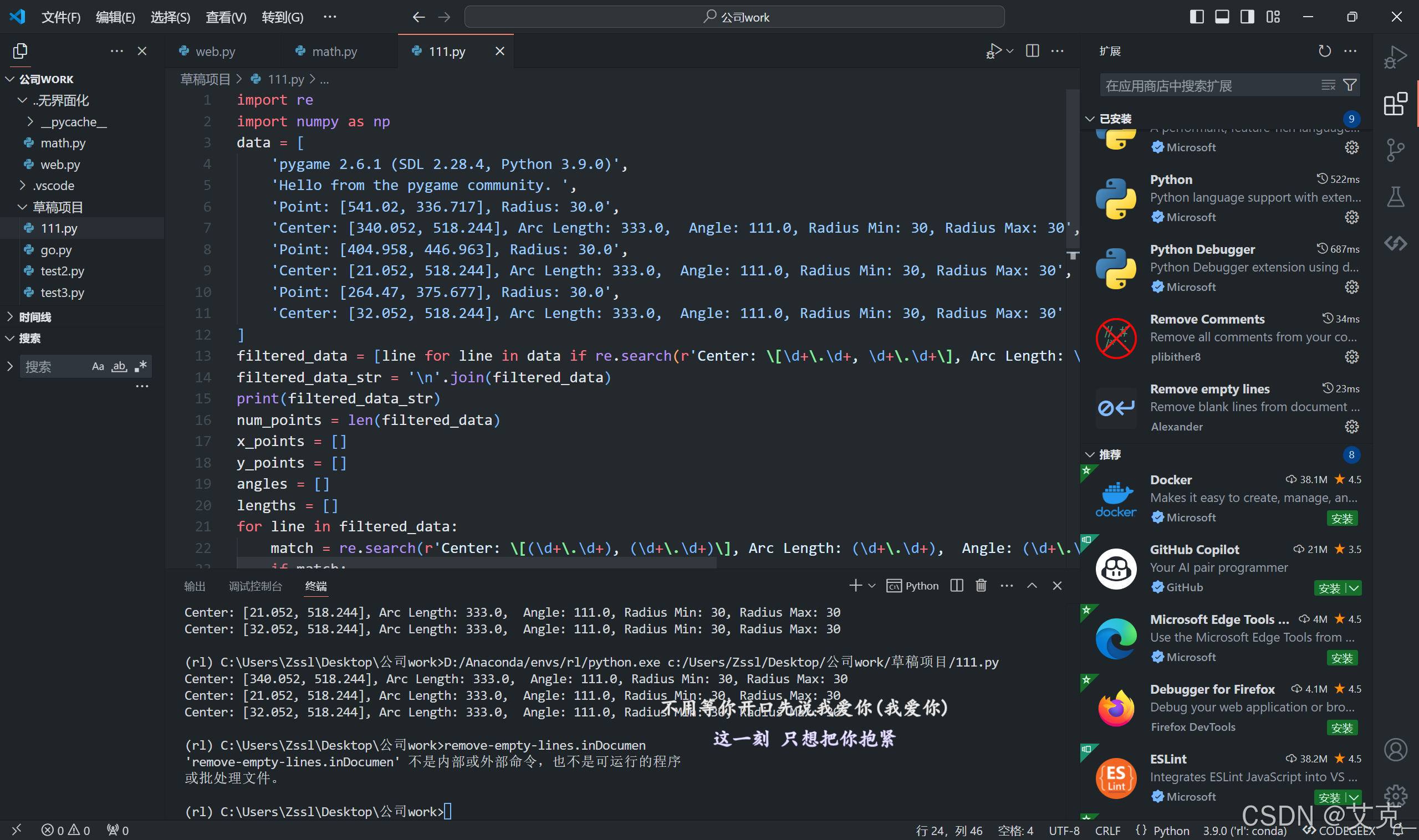Toggle the primary sidebar layout button
Image resolution: width=1419 pixels, height=840 pixels.
coord(1197,17)
